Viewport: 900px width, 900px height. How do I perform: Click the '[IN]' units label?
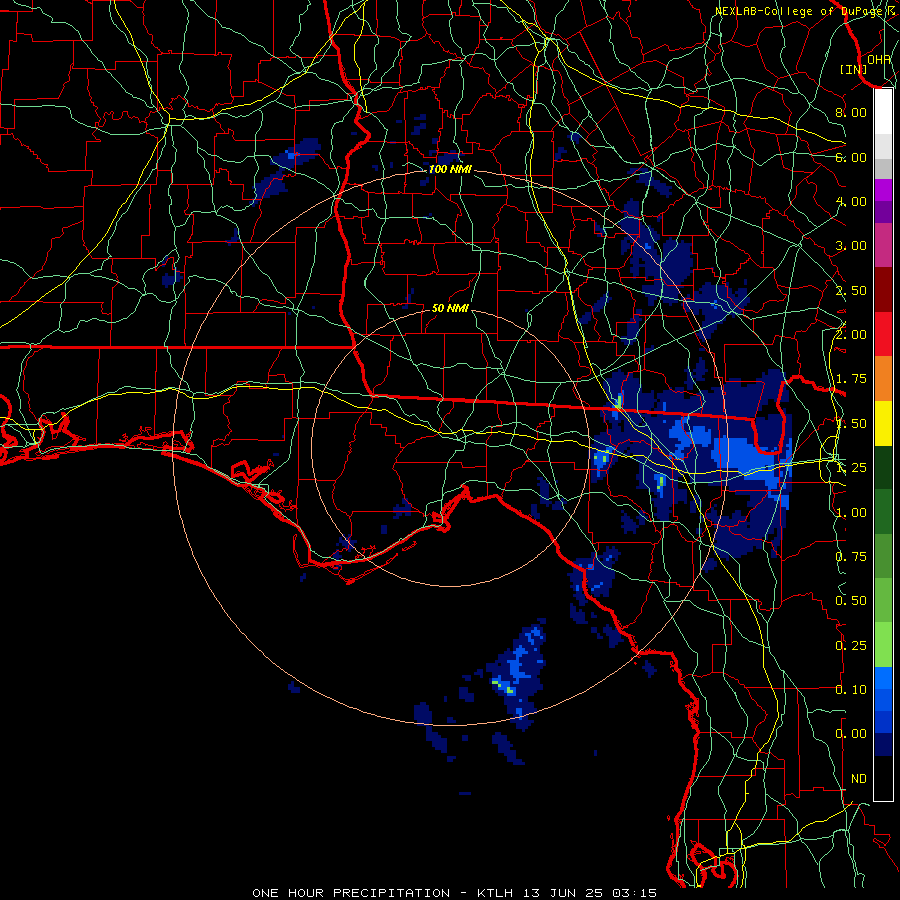[854, 69]
